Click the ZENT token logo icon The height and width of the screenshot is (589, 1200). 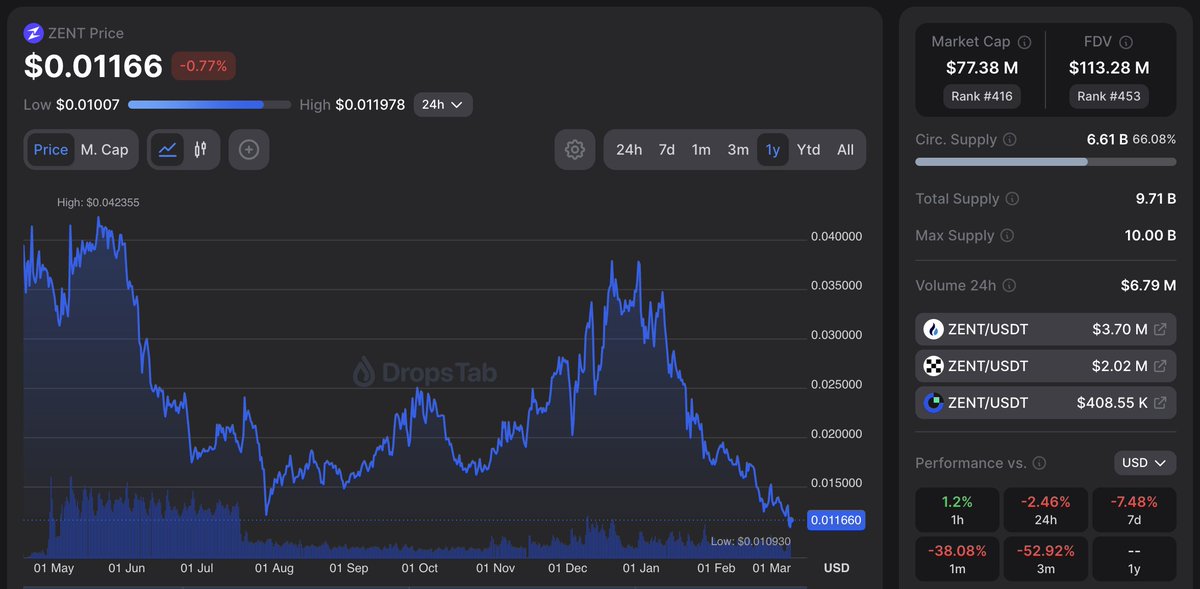[x=33, y=33]
